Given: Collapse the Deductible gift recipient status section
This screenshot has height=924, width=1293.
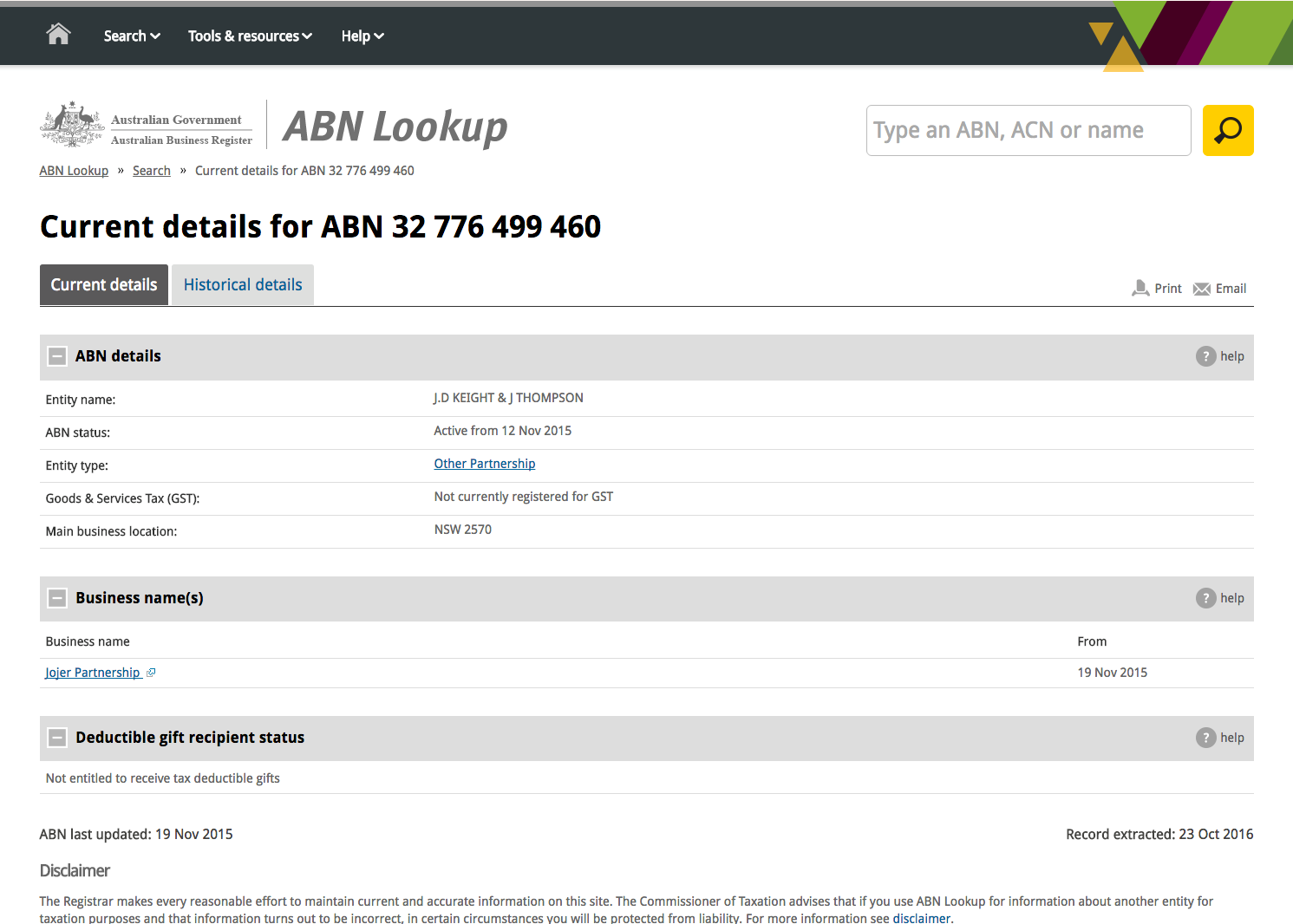Looking at the screenshot, I should 57,738.
